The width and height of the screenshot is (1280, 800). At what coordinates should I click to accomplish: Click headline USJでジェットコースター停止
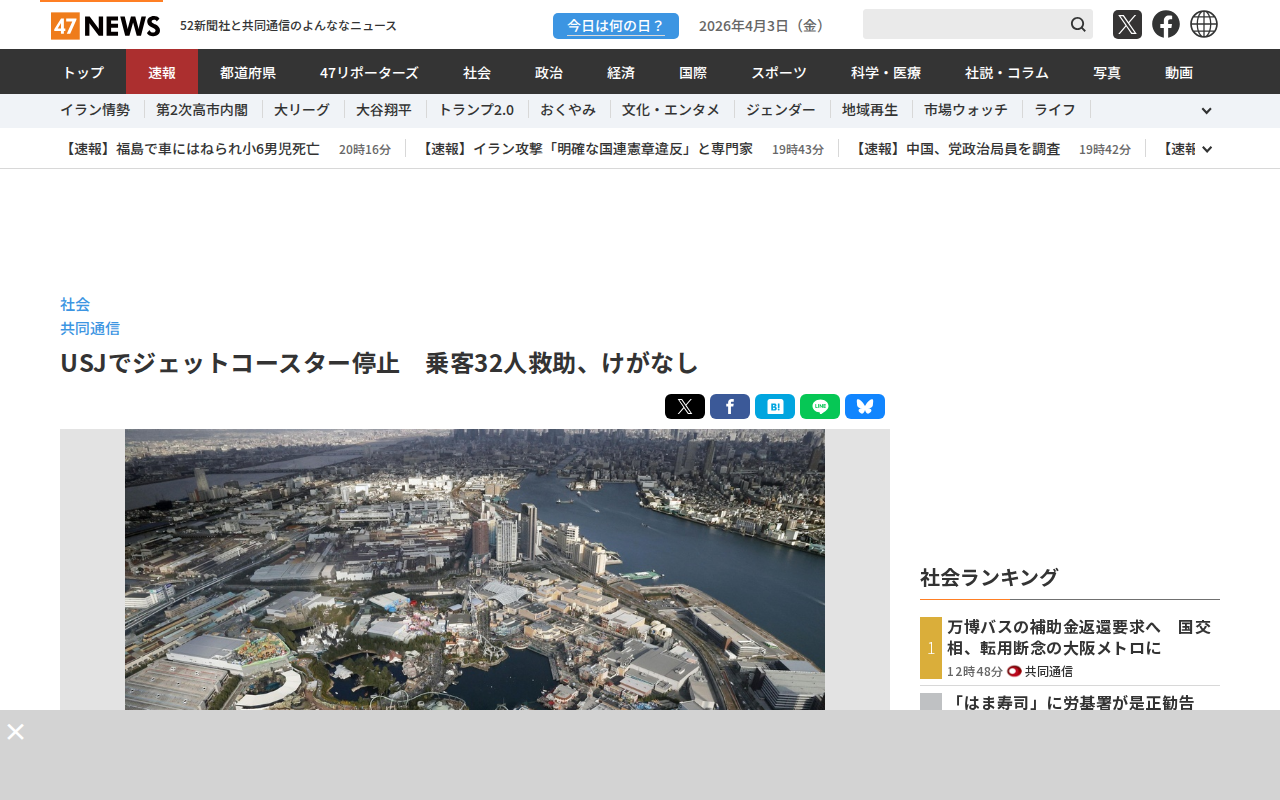tap(379, 363)
